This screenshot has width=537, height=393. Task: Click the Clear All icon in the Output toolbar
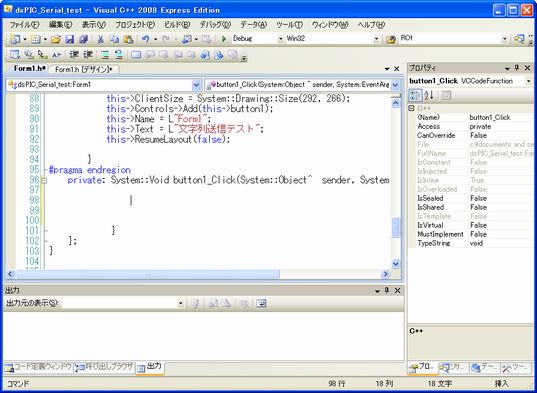[x=244, y=303]
